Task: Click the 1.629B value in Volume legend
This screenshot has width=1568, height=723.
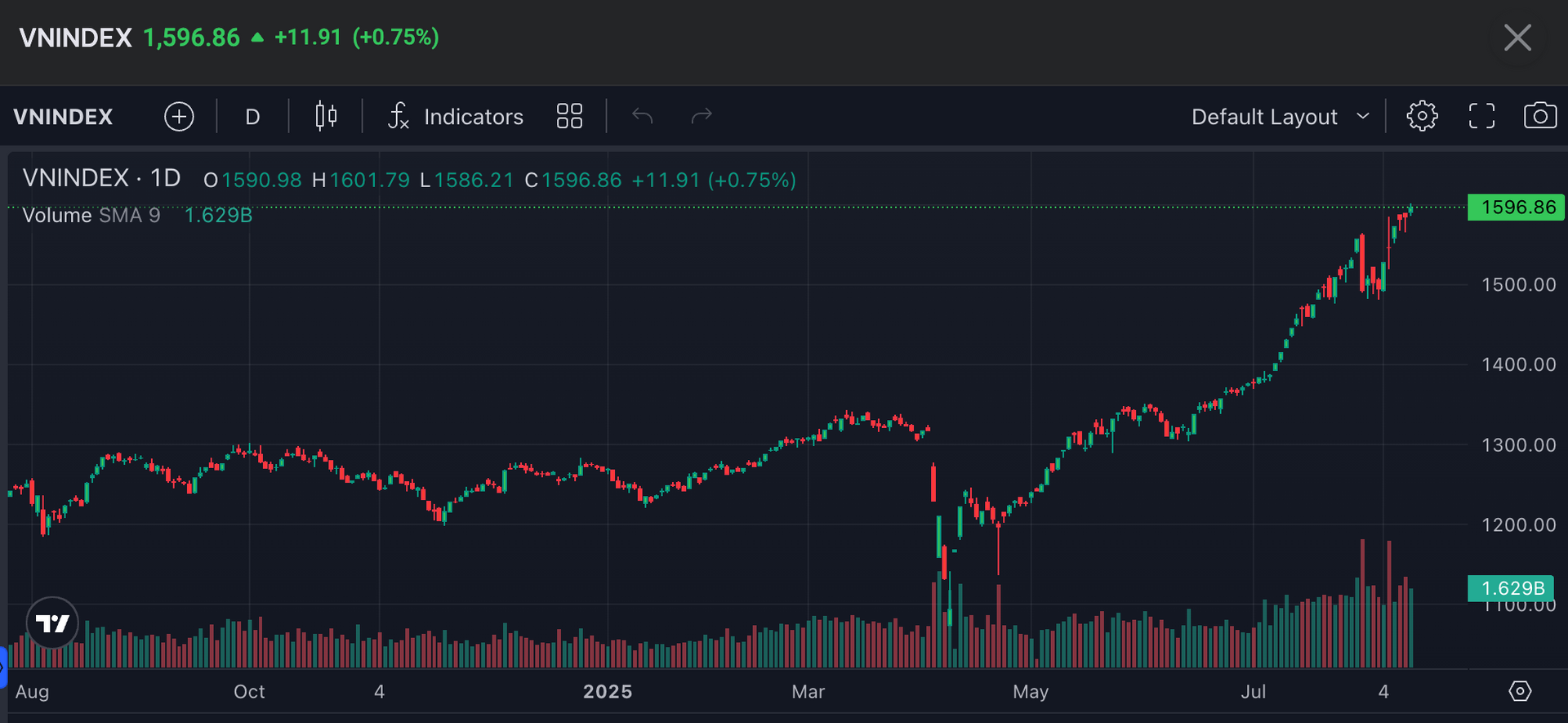Action: pos(218,216)
